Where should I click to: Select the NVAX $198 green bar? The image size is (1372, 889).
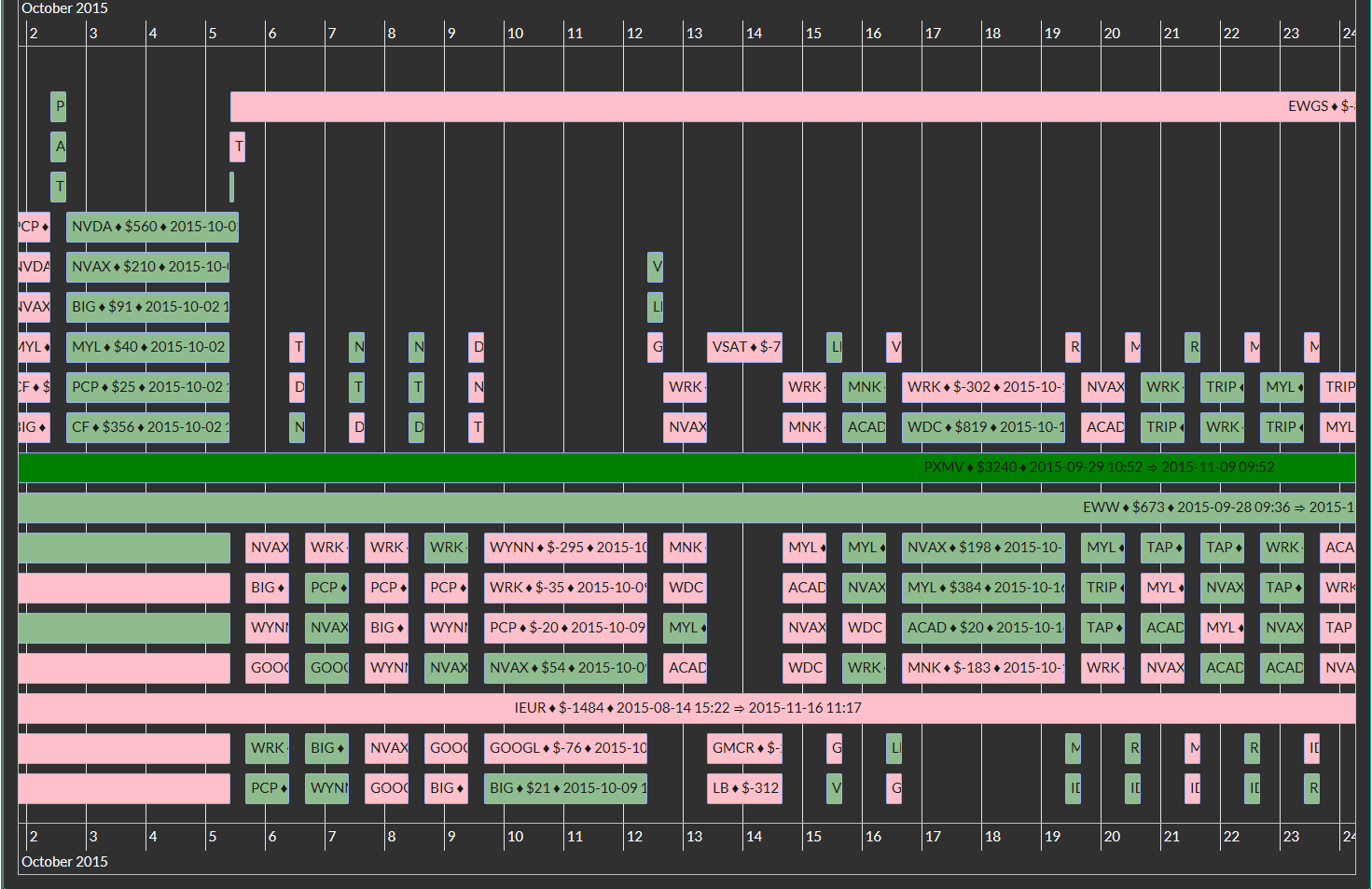pyautogui.click(x=983, y=548)
